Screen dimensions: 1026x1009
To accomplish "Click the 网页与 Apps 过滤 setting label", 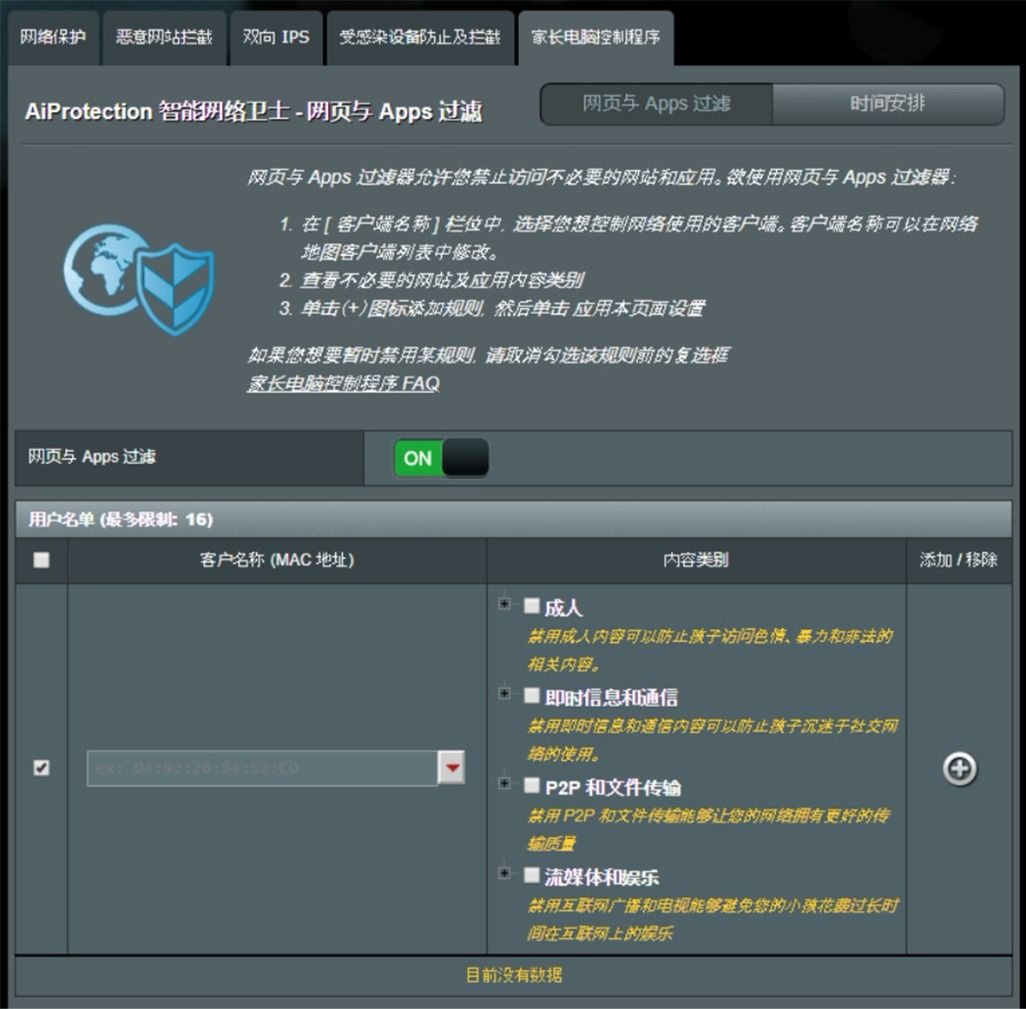I will click(x=92, y=457).
